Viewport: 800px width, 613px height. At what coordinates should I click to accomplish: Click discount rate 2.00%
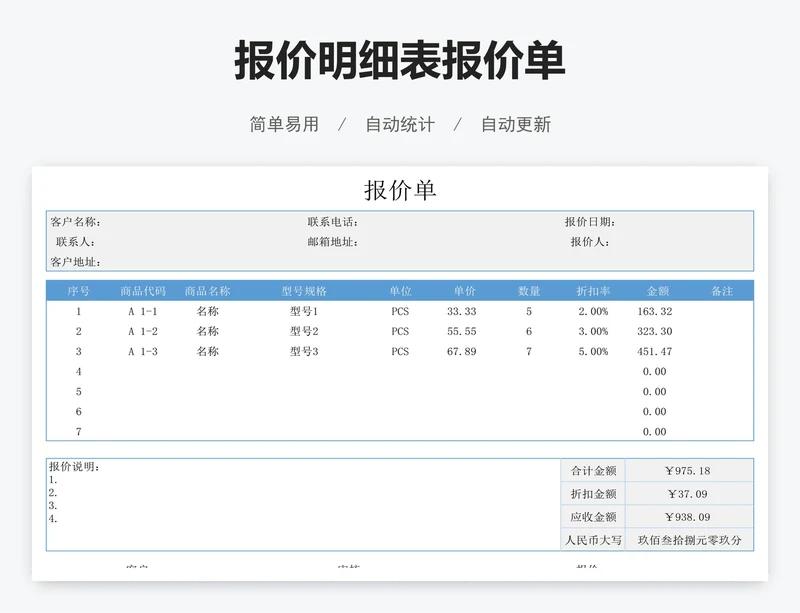[x=593, y=311]
